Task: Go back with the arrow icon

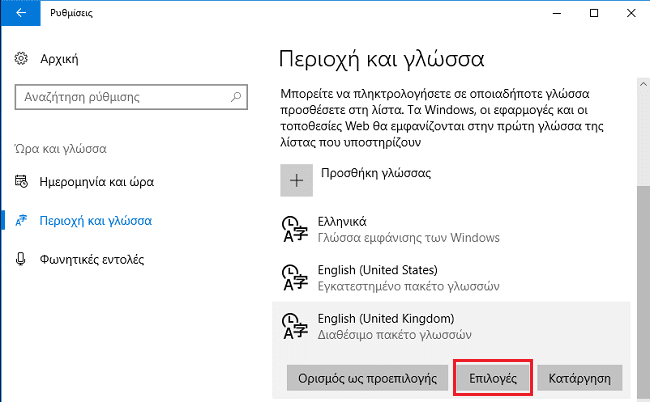Action: 21,13
